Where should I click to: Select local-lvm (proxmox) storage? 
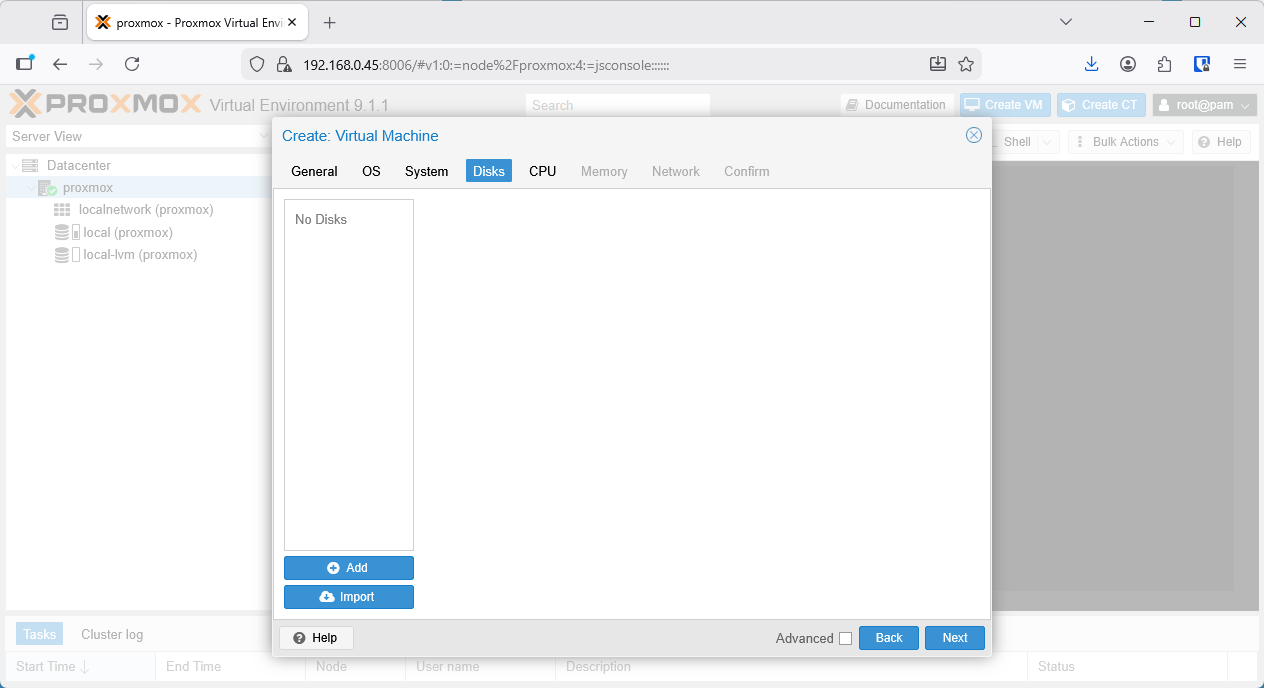pos(140,254)
